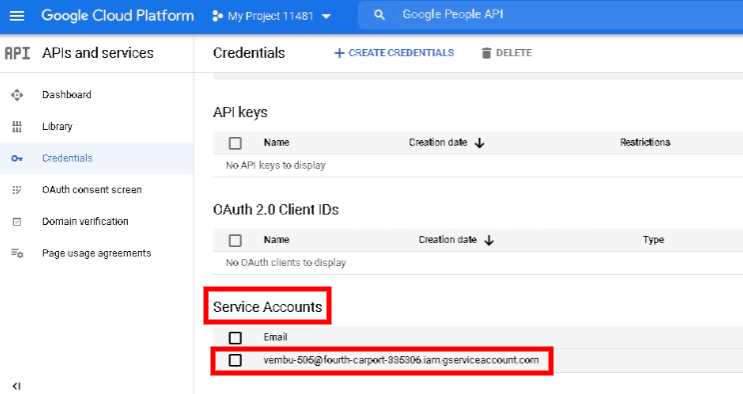
Task: Click the Page usage agreements icon
Action: click(17, 253)
